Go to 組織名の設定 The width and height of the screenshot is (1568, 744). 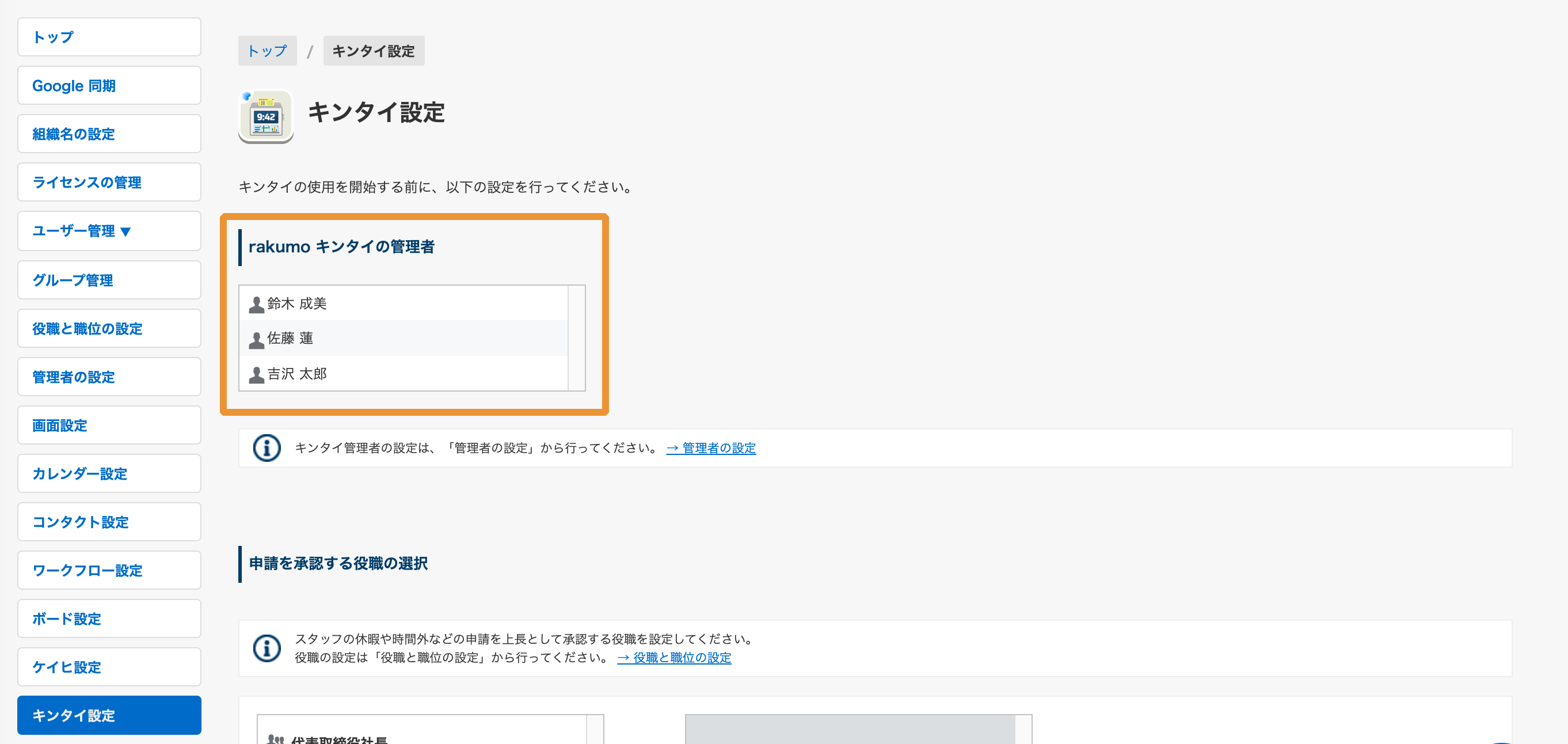click(x=109, y=134)
